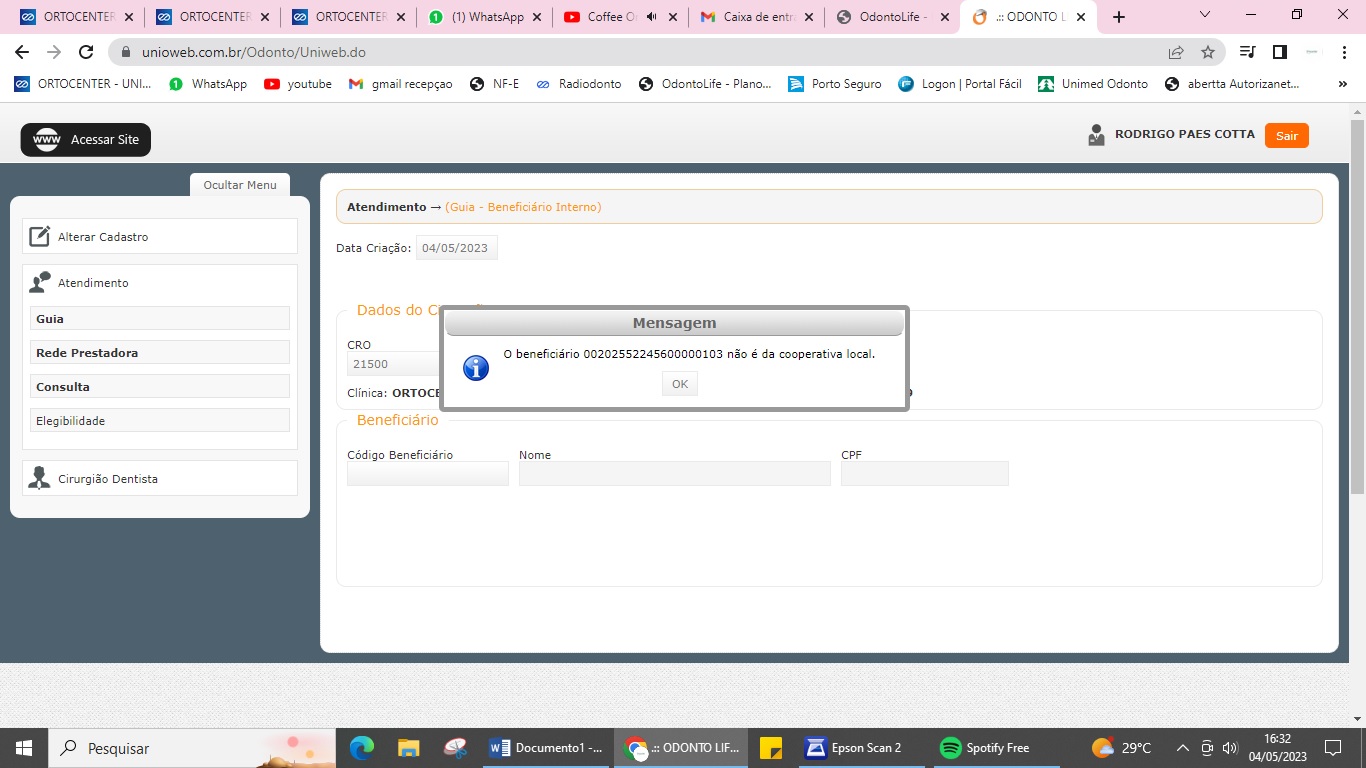1366x768 pixels.
Task: Click the Data Criação date field
Action: click(456, 248)
